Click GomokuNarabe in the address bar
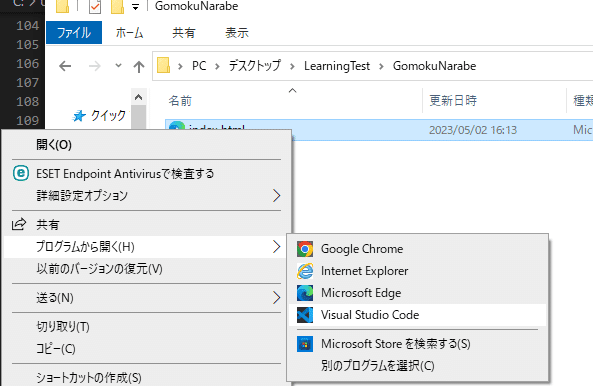The width and height of the screenshot is (593, 386). click(434, 66)
